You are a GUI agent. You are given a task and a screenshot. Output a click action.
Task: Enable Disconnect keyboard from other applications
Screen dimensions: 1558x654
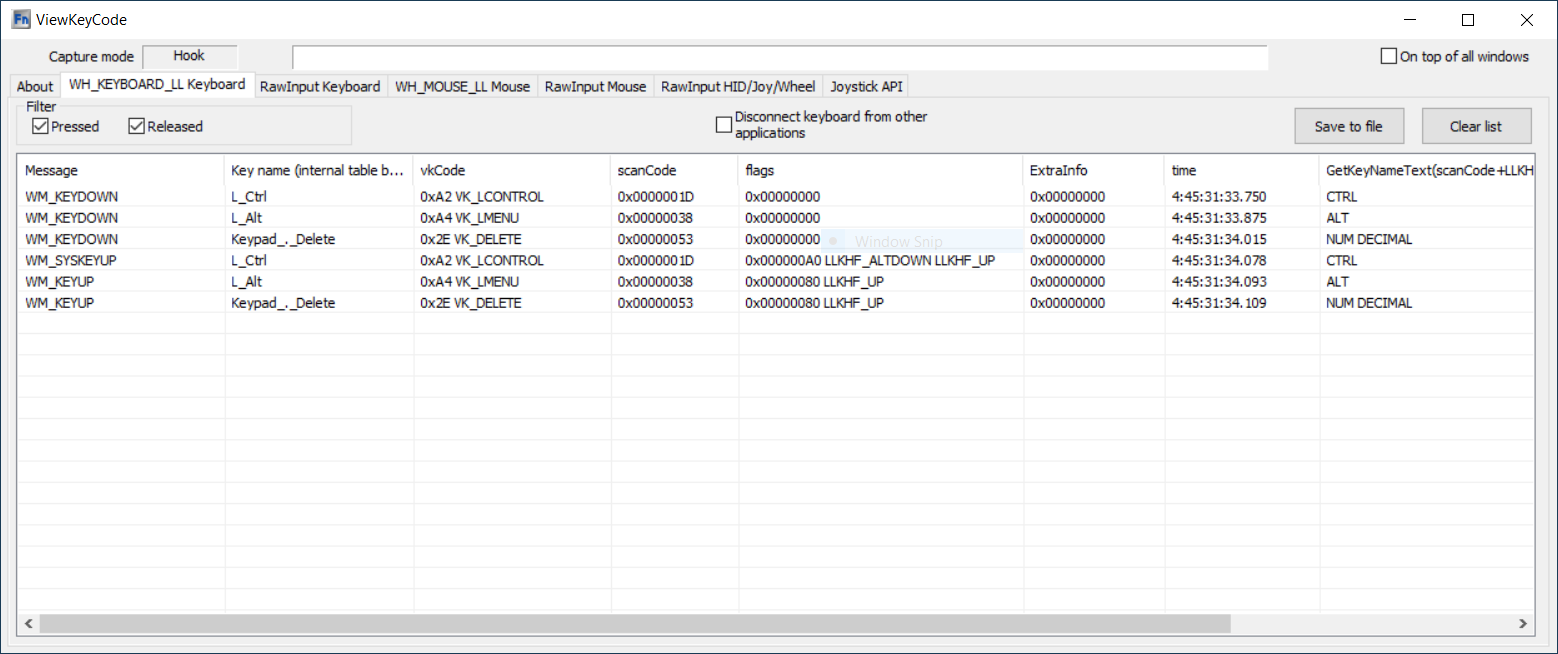pyautogui.click(x=724, y=125)
